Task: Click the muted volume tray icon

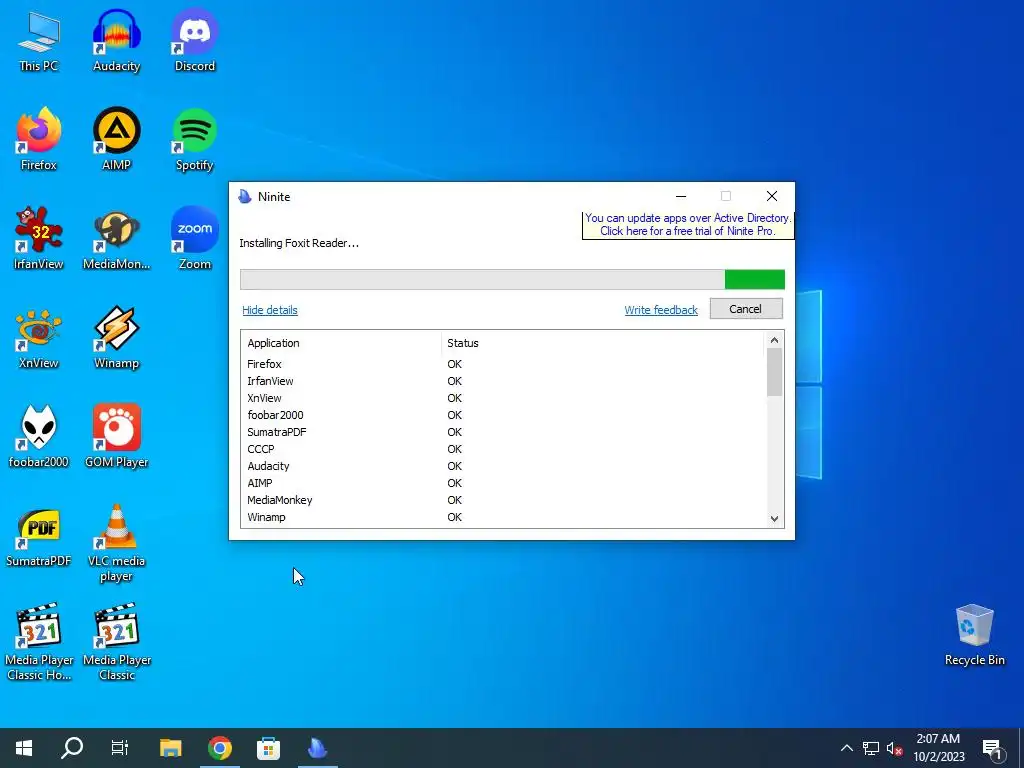Action: (895, 748)
